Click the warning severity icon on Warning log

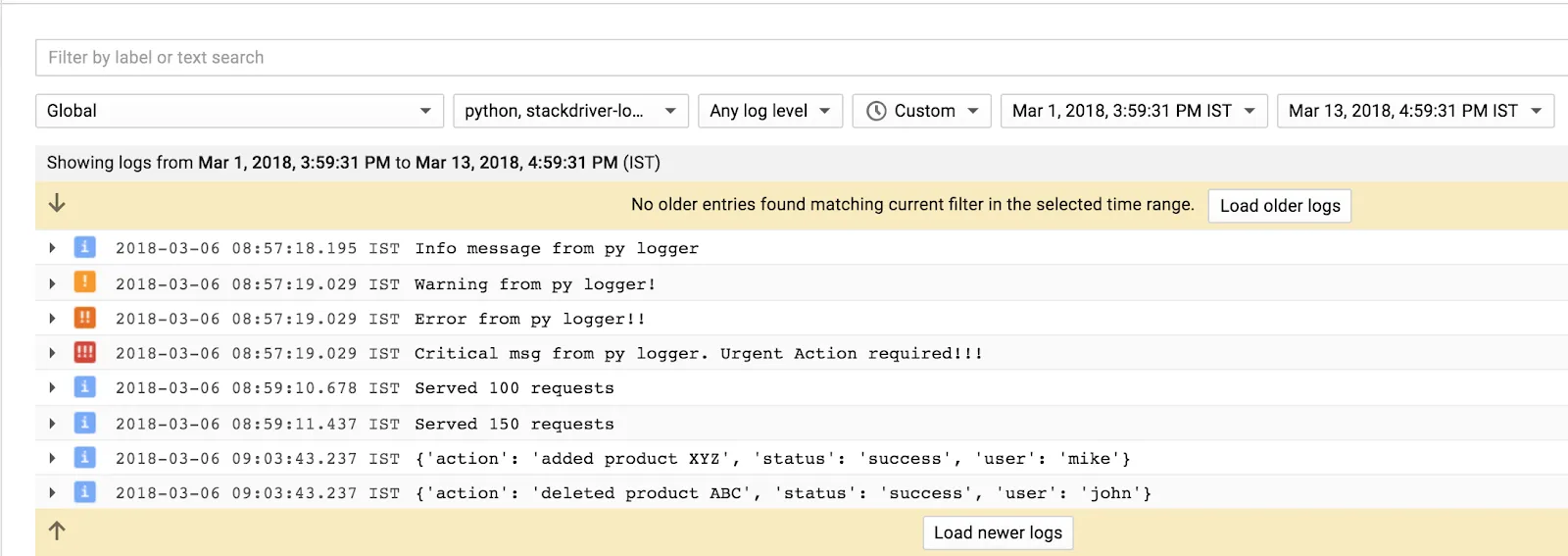(85, 283)
